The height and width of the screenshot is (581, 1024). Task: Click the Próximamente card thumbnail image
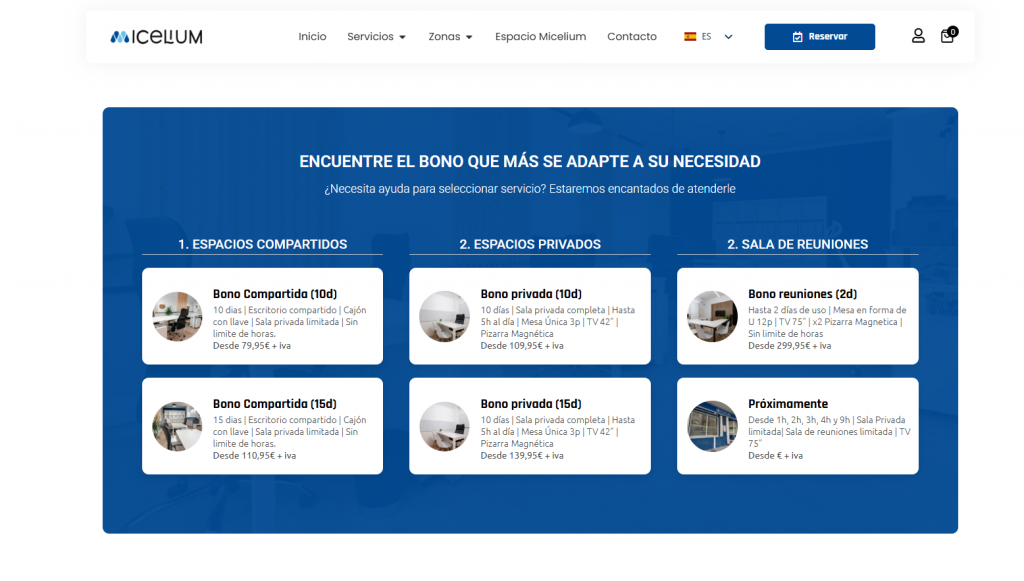point(712,426)
